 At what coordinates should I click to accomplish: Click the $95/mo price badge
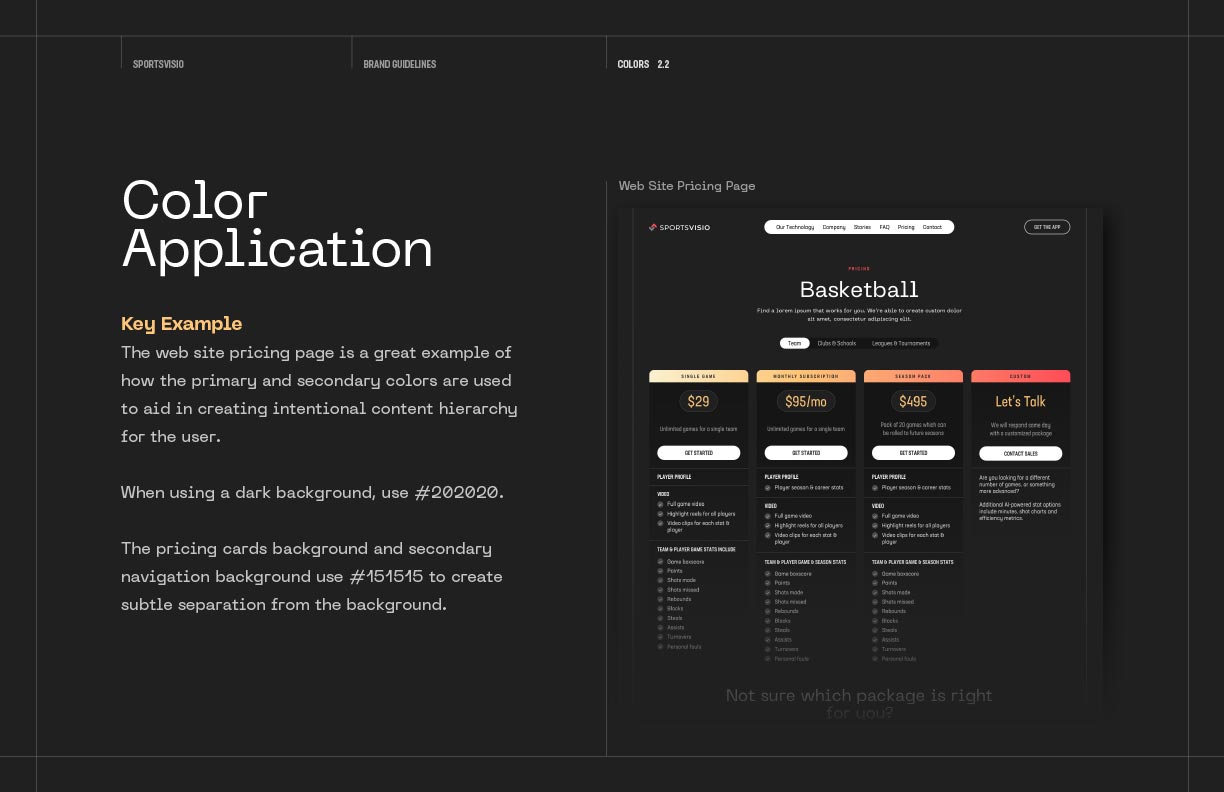click(806, 401)
